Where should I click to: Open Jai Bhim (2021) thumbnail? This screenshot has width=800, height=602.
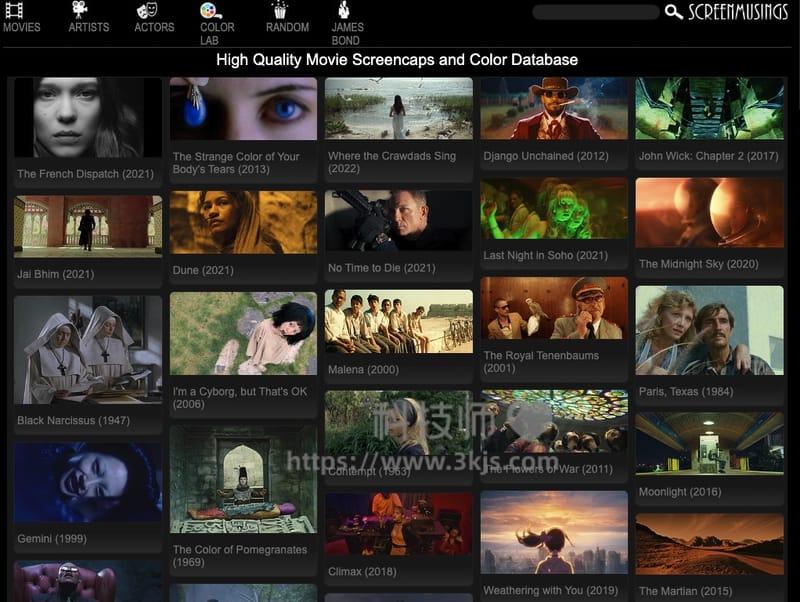[x=88, y=227]
